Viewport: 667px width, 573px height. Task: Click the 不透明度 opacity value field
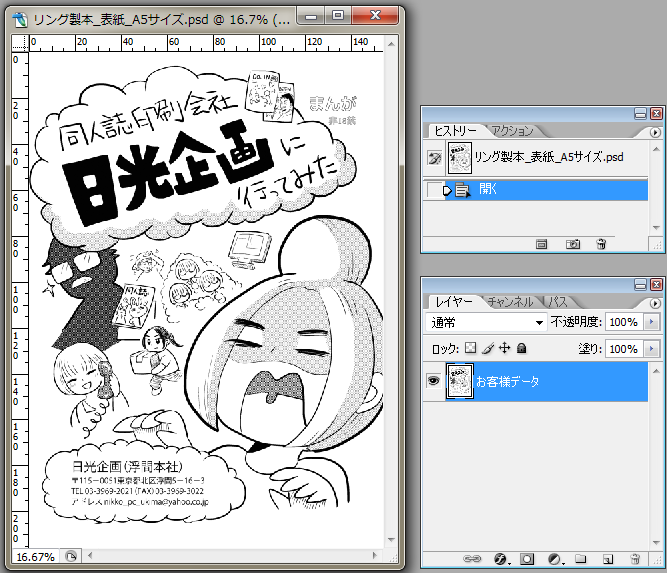624,322
